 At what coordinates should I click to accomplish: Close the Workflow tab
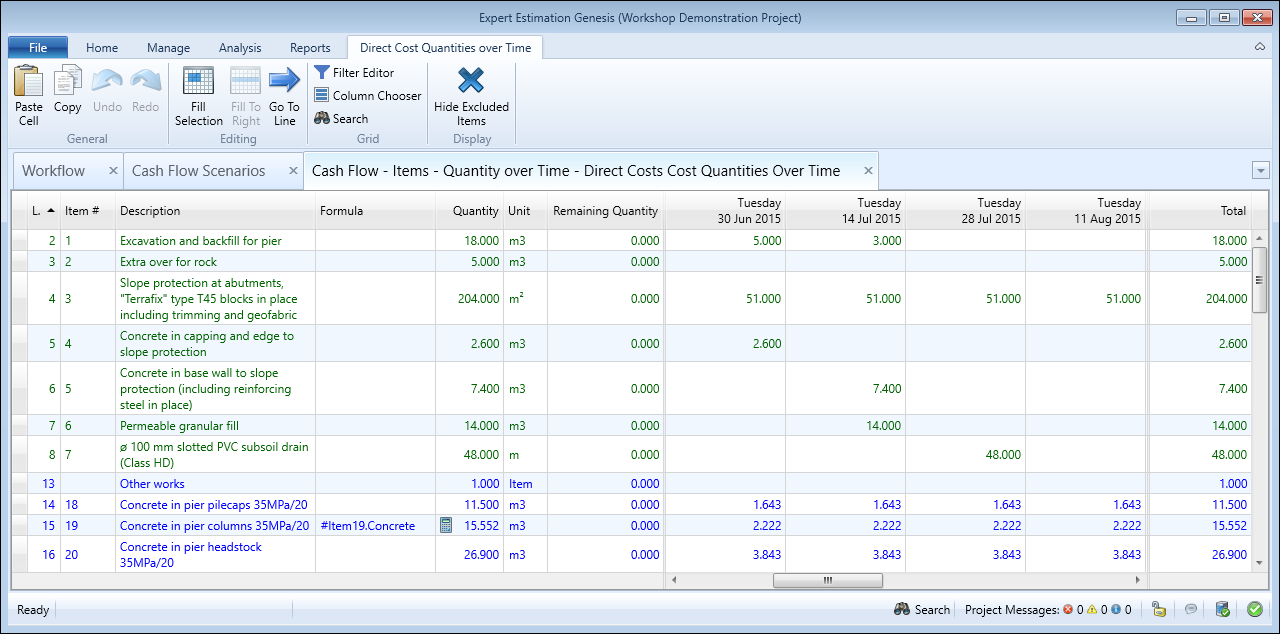click(x=111, y=171)
